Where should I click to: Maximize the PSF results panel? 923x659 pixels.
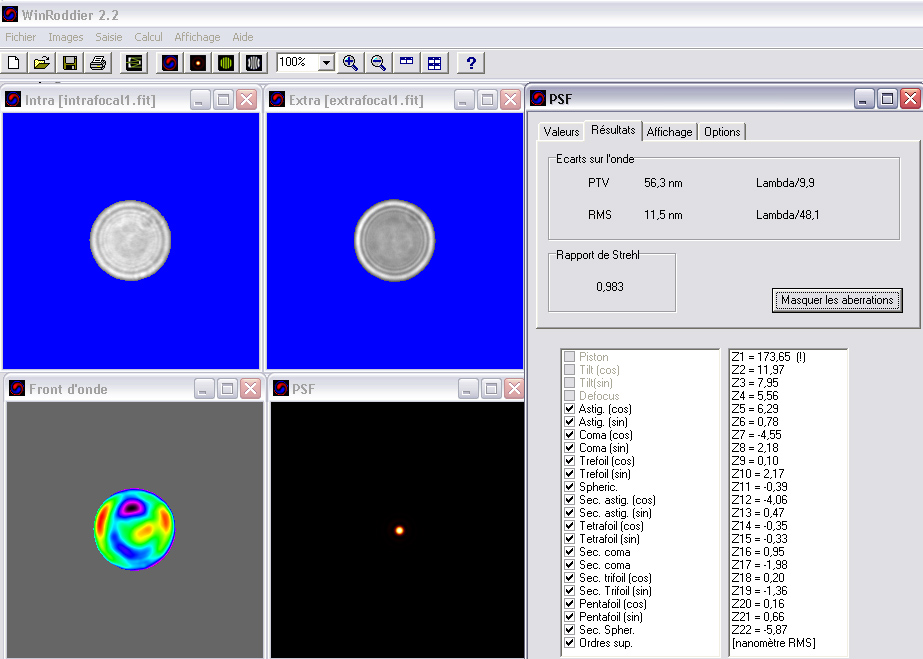click(x=887, y=98)
